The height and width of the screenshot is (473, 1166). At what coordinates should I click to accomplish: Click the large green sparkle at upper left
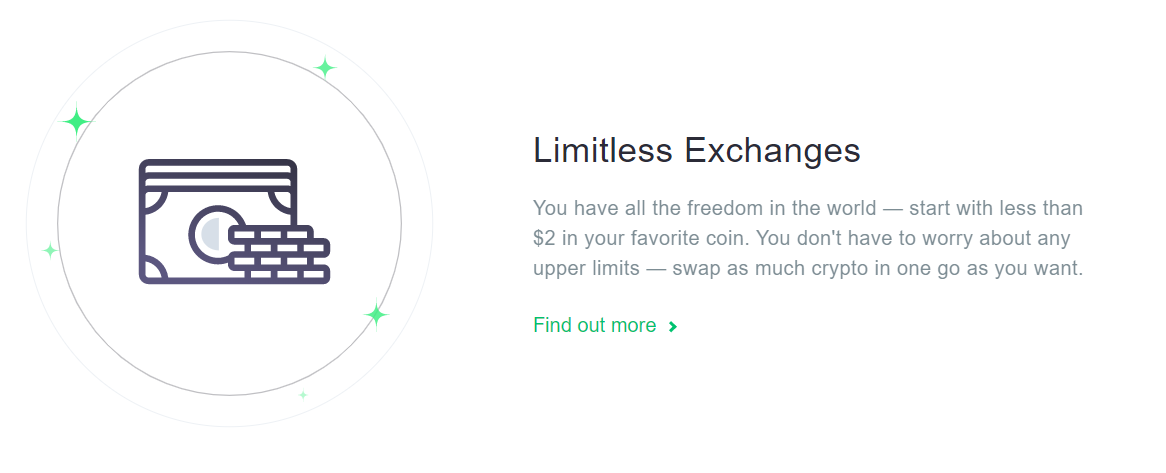click(76, 121)
